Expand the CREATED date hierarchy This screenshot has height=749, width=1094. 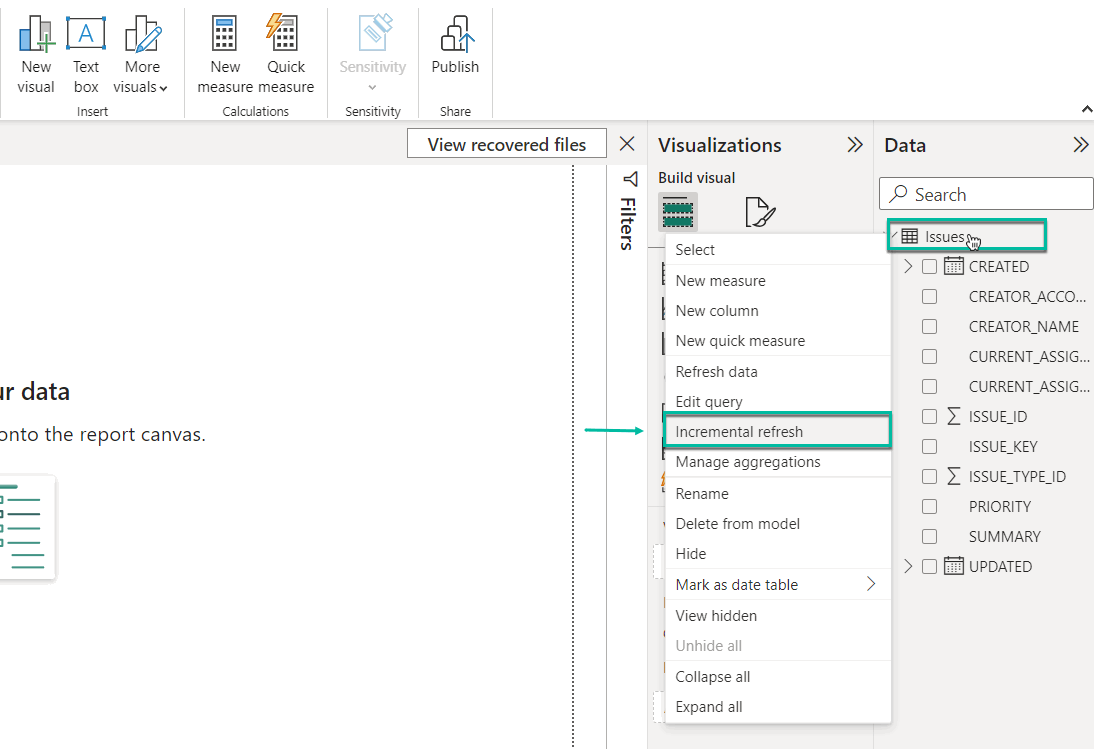pyautogui.click(x=908, y=266)
